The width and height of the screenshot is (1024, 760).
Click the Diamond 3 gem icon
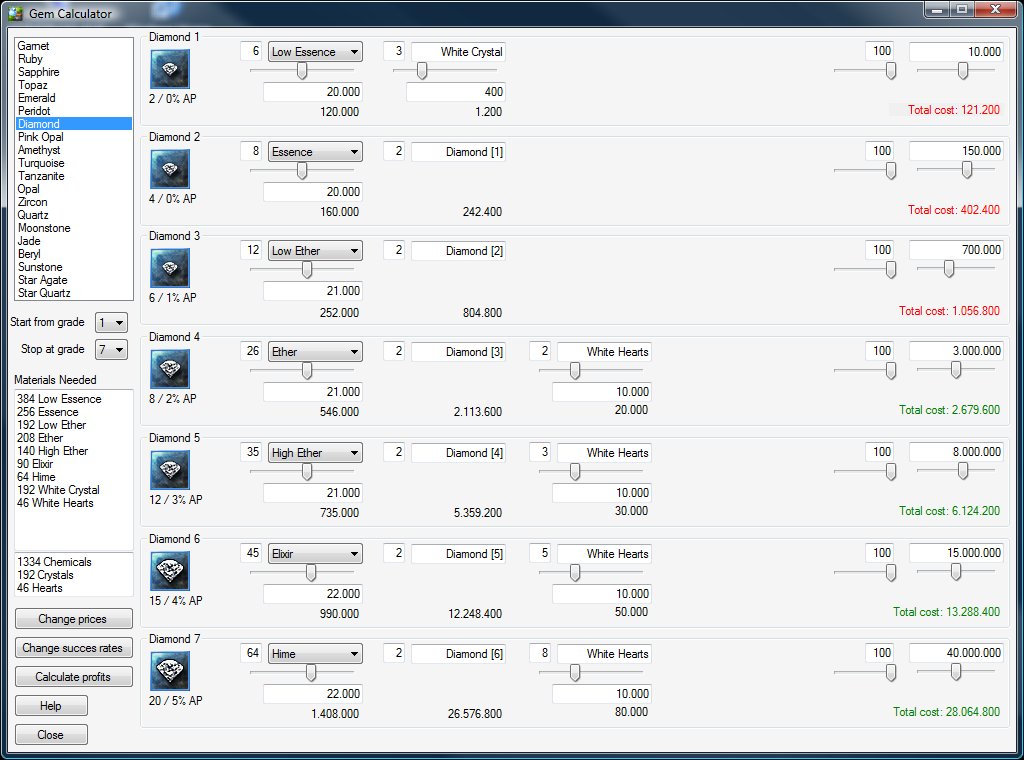click(x=170, y=268)
